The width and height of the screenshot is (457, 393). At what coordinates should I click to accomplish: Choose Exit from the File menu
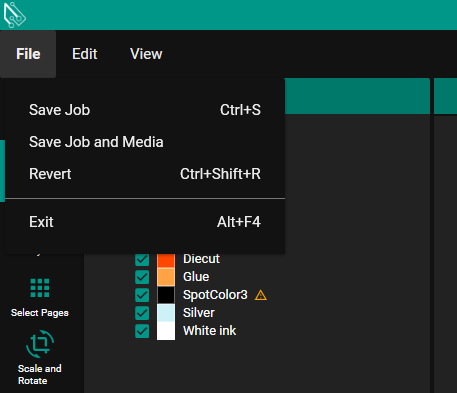[145, 222]
